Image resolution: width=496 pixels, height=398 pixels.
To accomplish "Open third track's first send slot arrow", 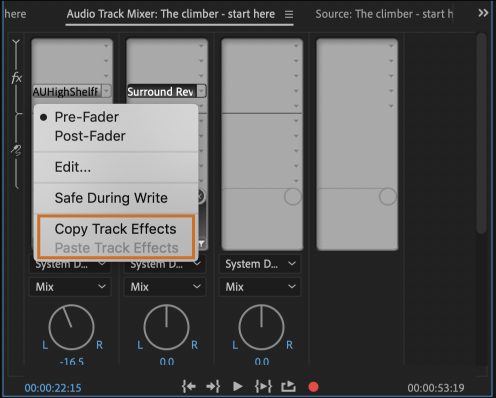I will (x=296, y=121).
